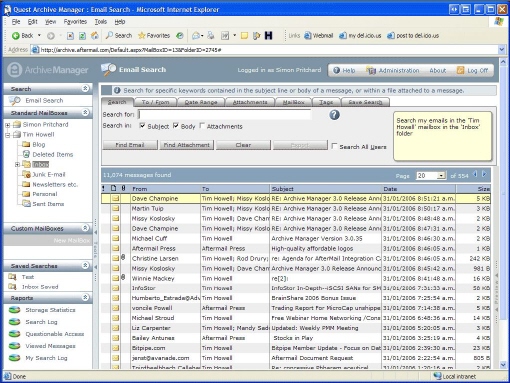Open the Test saved search
The width and height of the screenshot is (510, 383).
click(x=28, y=277)
